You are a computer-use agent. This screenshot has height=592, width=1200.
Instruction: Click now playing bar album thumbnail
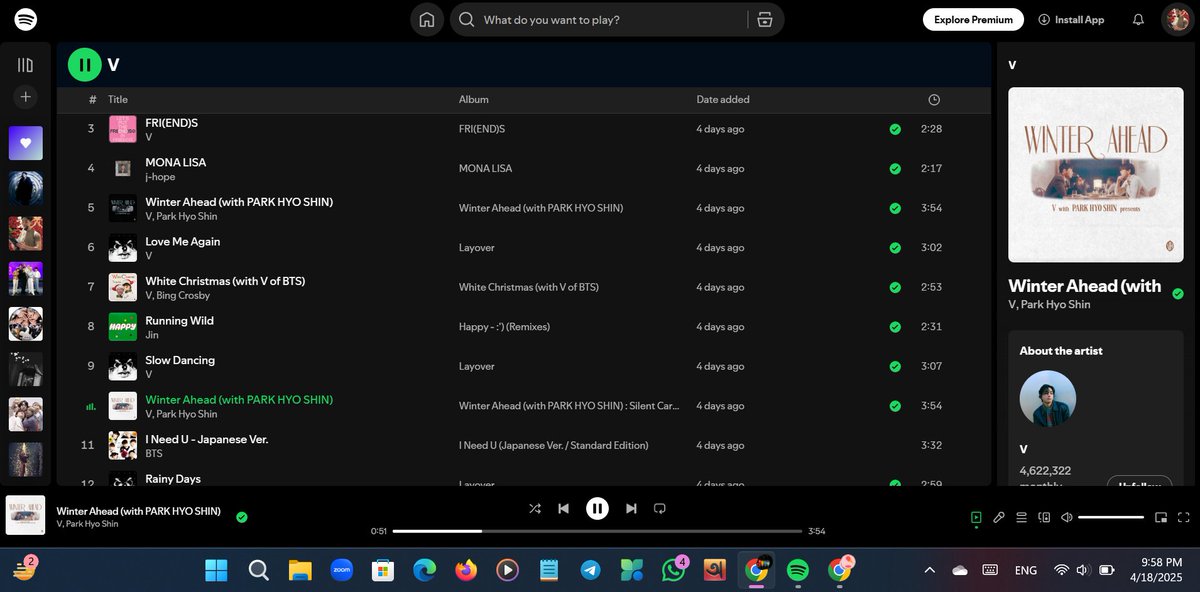[26, 516]
